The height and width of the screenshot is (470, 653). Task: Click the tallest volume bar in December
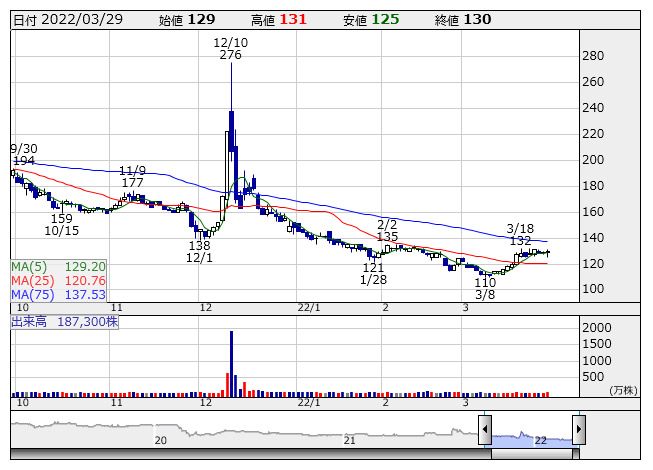[x=232, y=364]
